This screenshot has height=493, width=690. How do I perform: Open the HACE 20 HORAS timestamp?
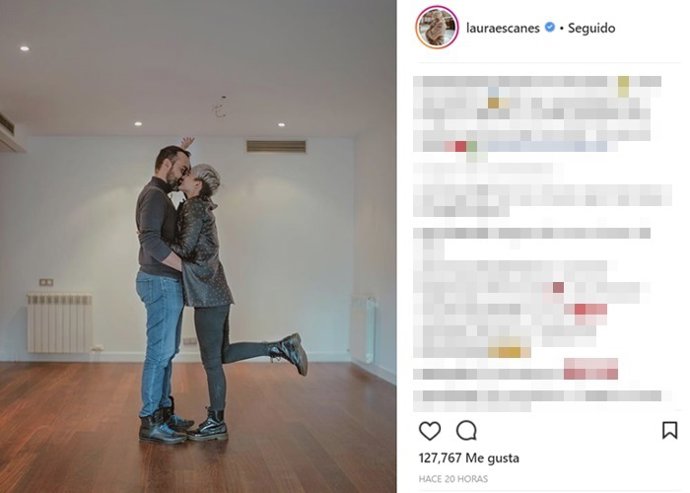[x=453, y=478]
